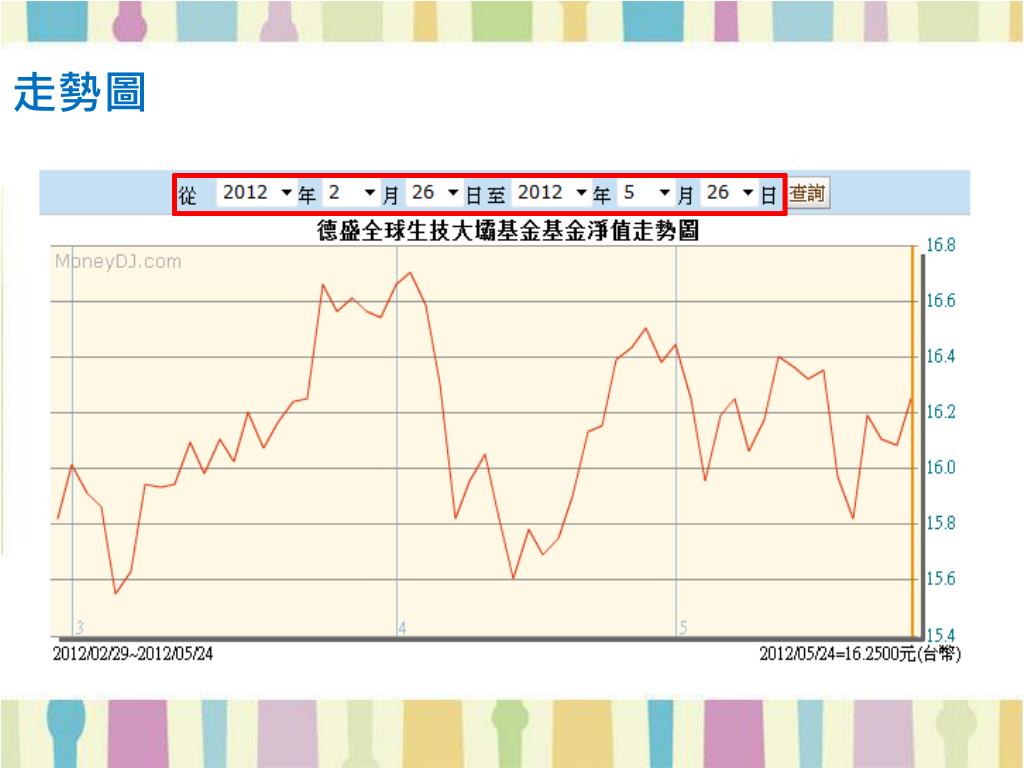This screenshot has height=768, width=1024.
Task: Click the orange current-date line on chart
Action: [x=912, y=441]
